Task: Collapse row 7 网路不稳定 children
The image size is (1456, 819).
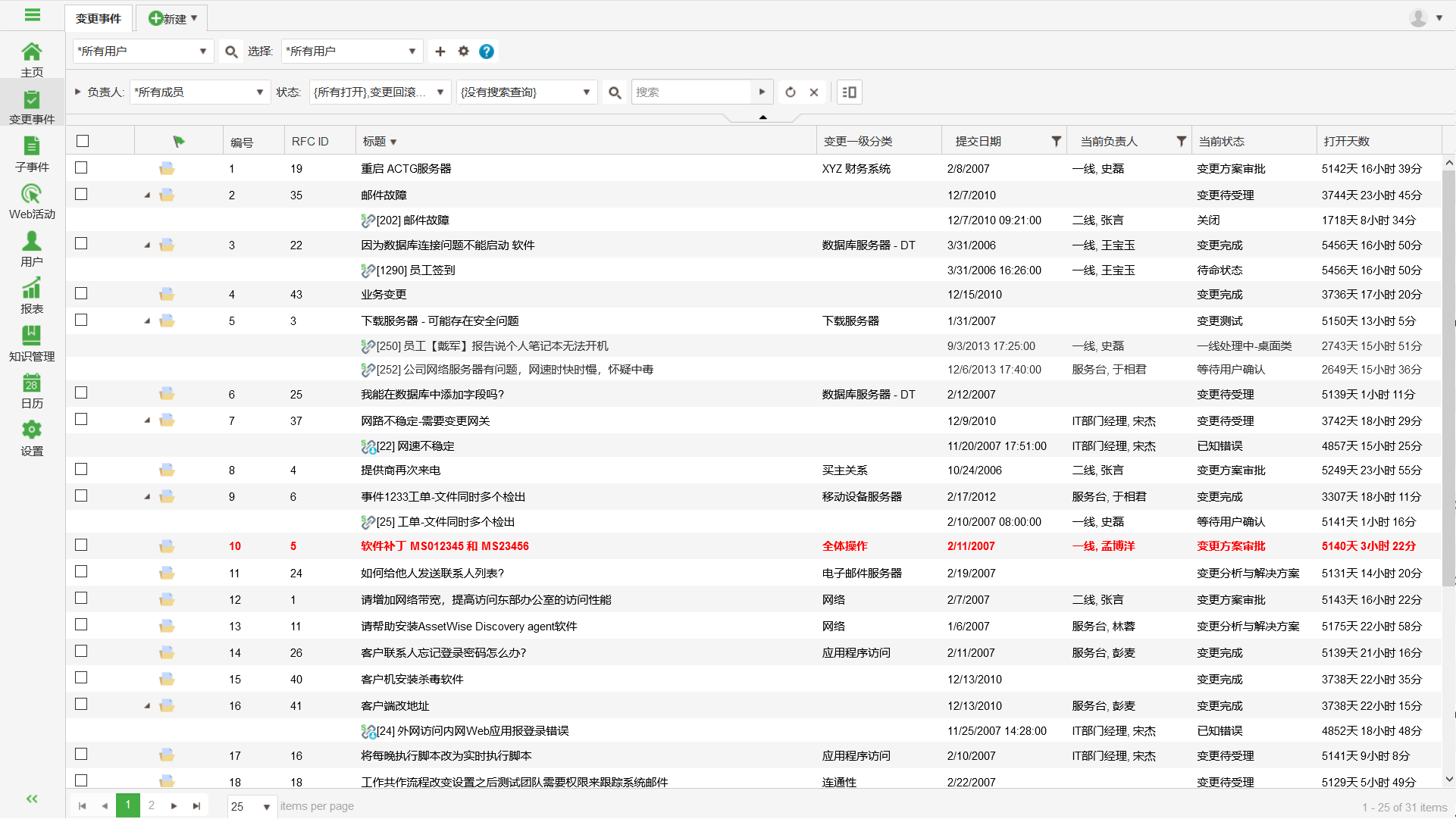Action: click(147, 420)
